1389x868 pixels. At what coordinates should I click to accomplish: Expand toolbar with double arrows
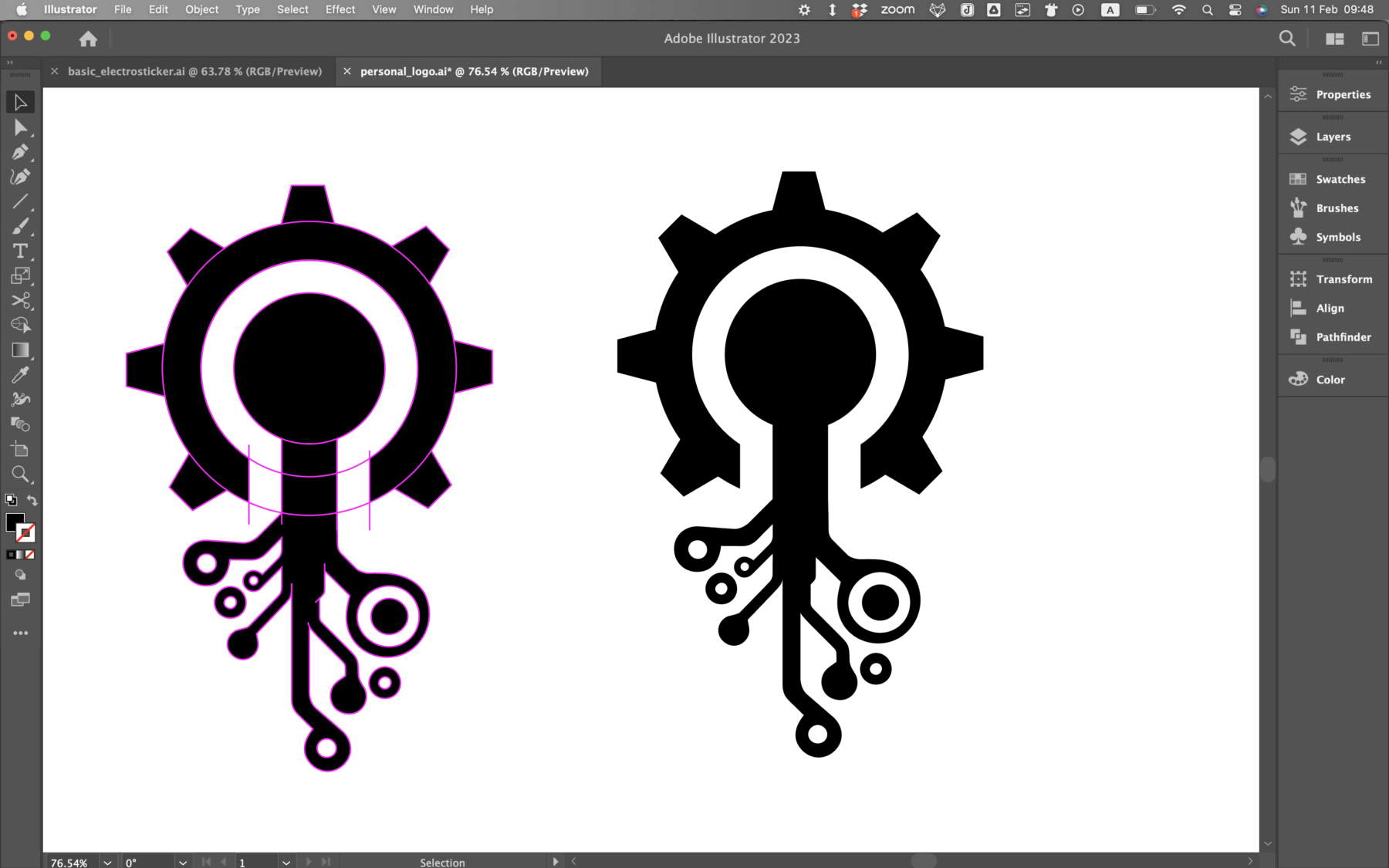coord(10,62)
